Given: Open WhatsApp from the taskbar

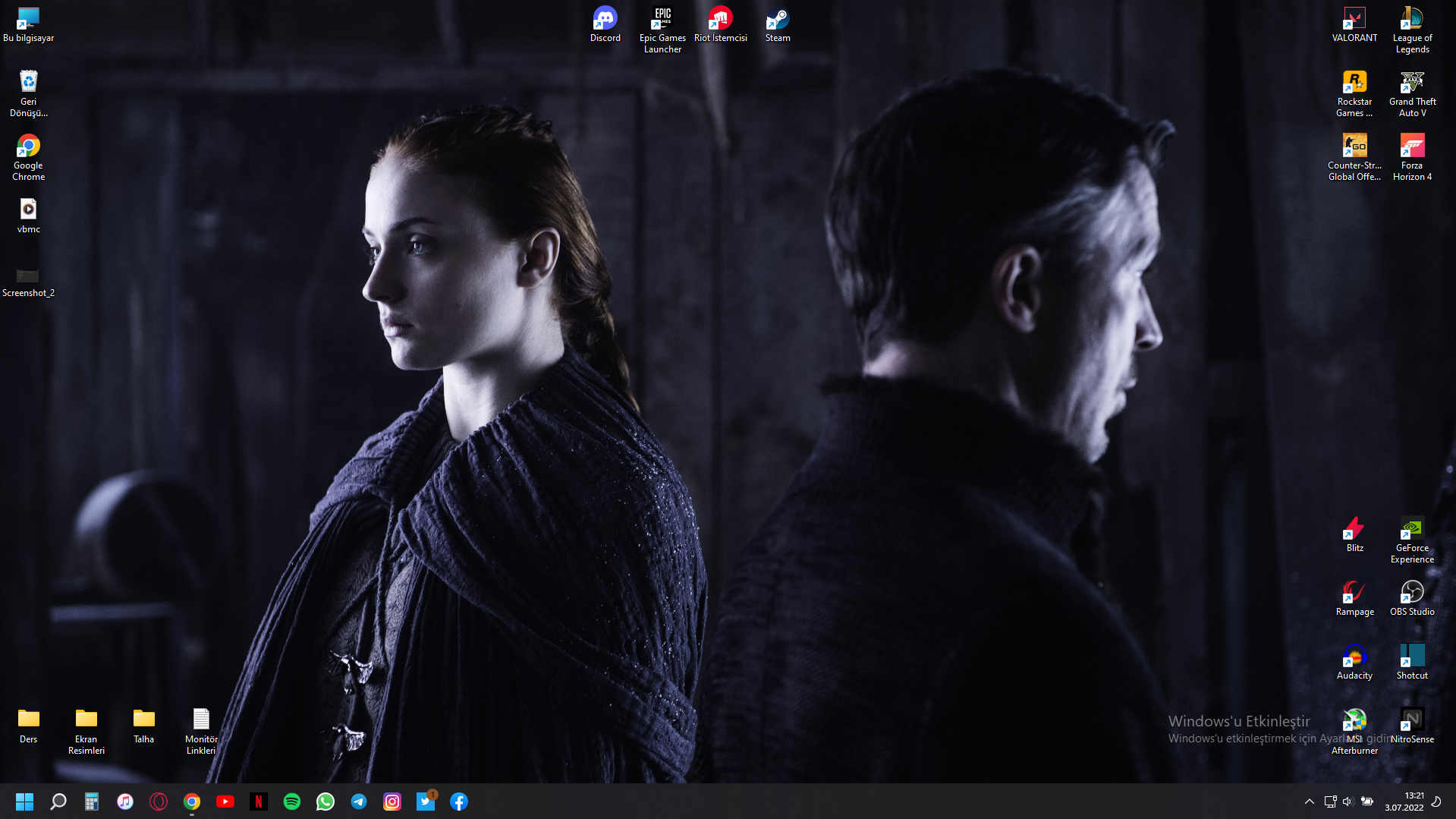Looking at the screenshot, I should pyautogui.click(x=325, y=802).
